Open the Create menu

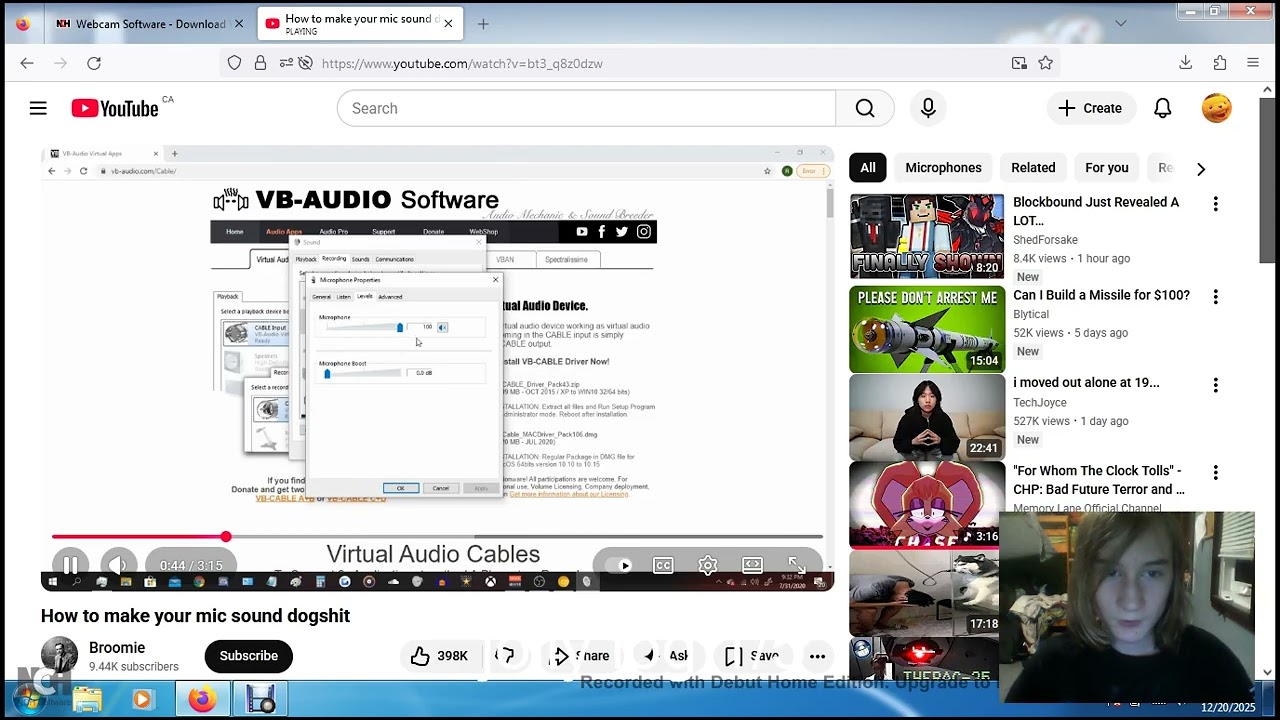1090,108
